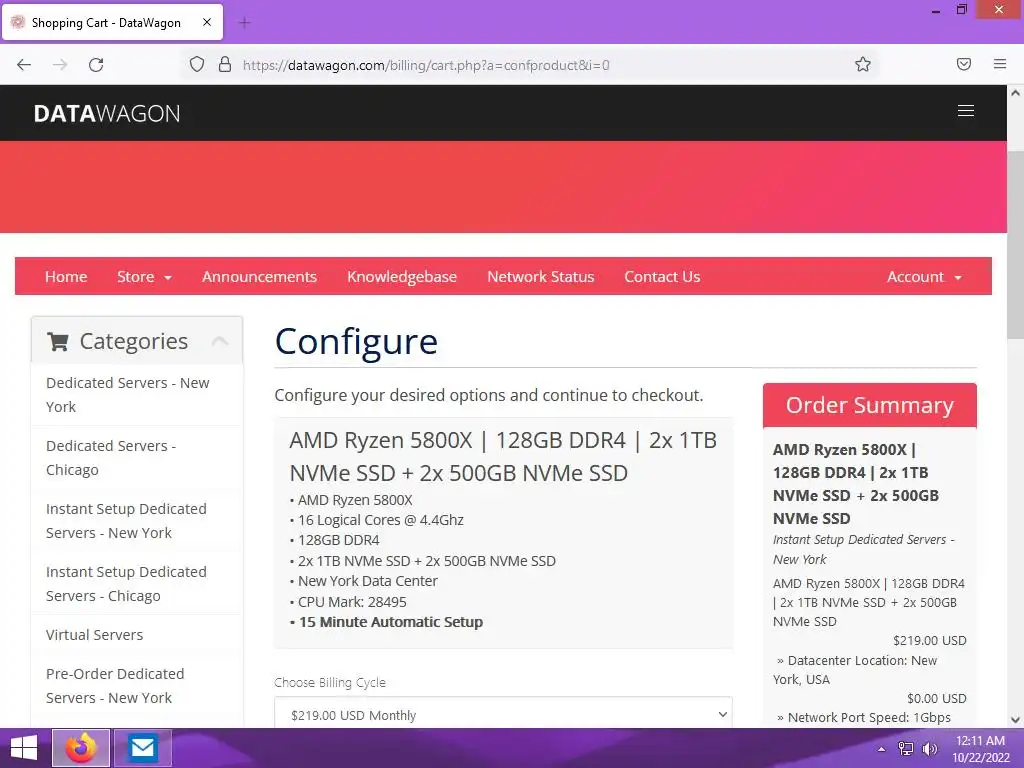
Task: Click the page vertical scrollbar thumb
Action: pos(1015,245)
